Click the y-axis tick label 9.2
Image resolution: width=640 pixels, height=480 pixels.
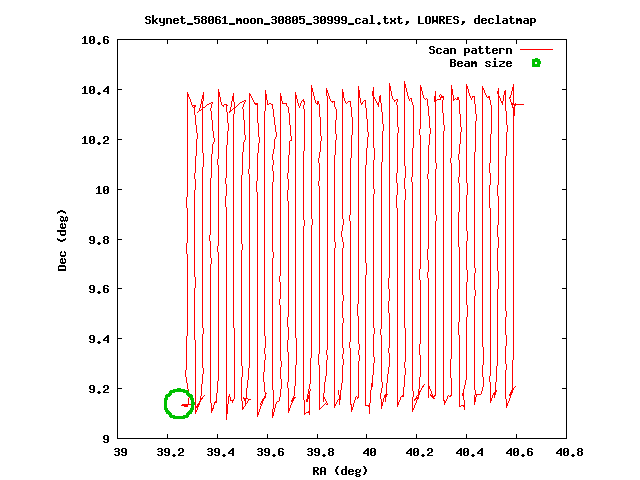[99, 389]
